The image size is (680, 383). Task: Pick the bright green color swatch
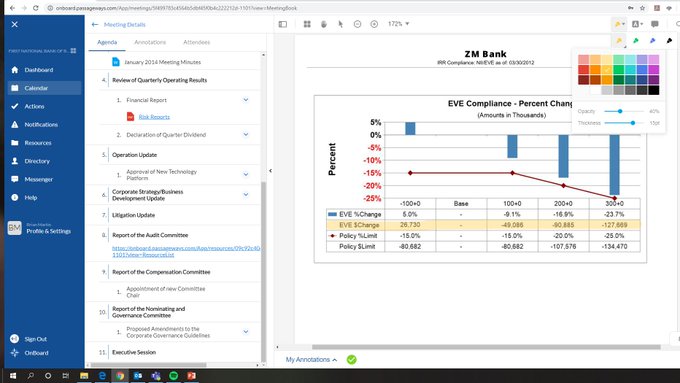click(x=618, y=69)
